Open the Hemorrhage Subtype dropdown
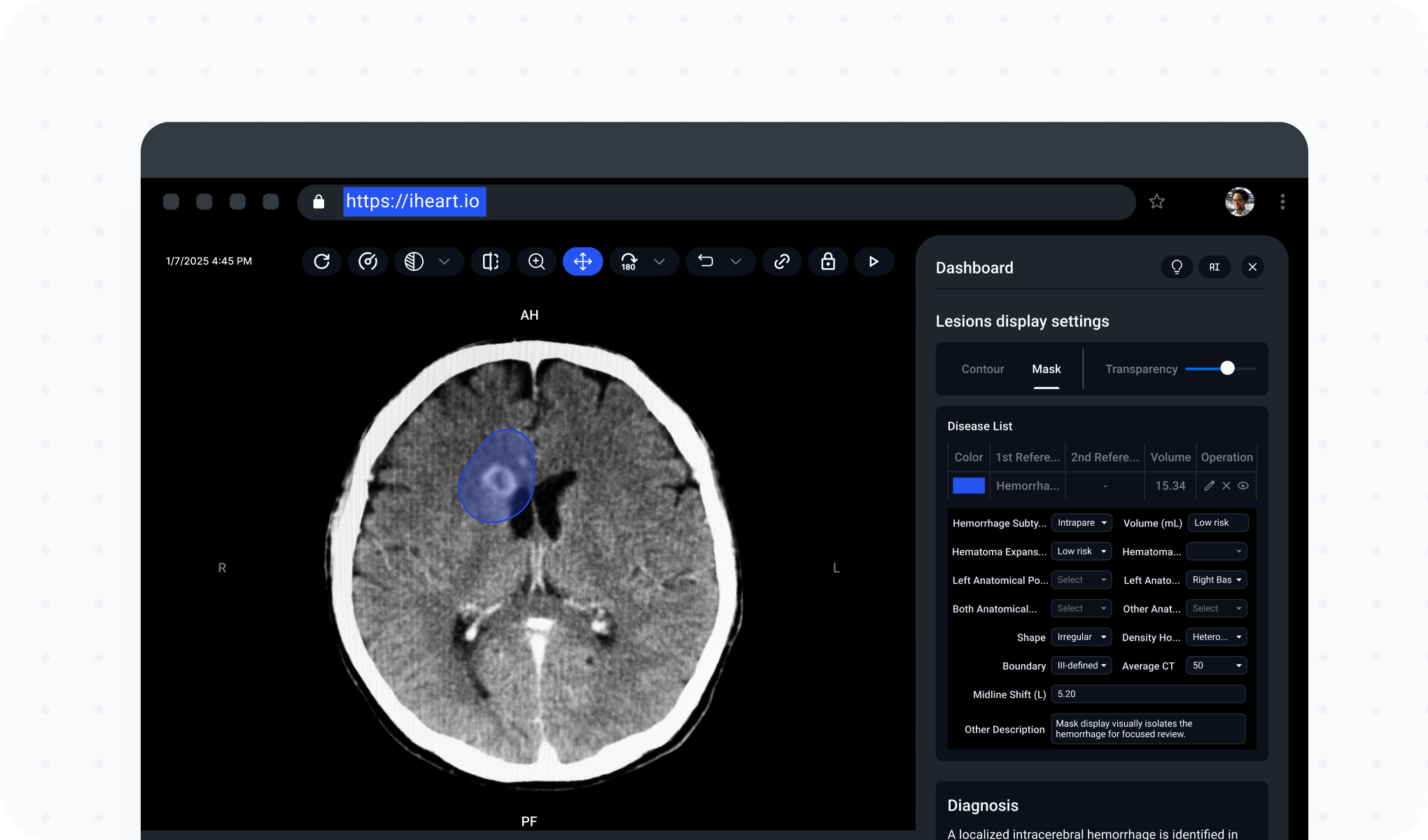 pyautogui.click(x=1081, y=523)
